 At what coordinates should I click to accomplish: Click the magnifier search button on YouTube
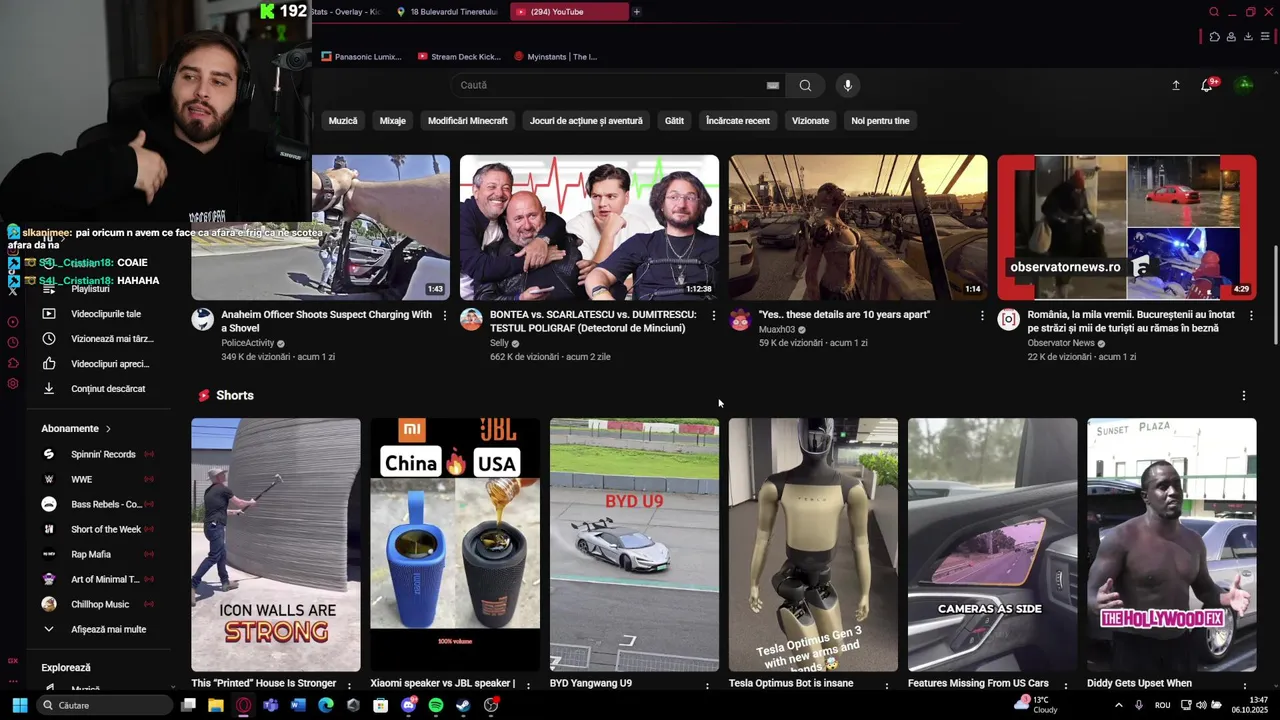pos(805,85)
